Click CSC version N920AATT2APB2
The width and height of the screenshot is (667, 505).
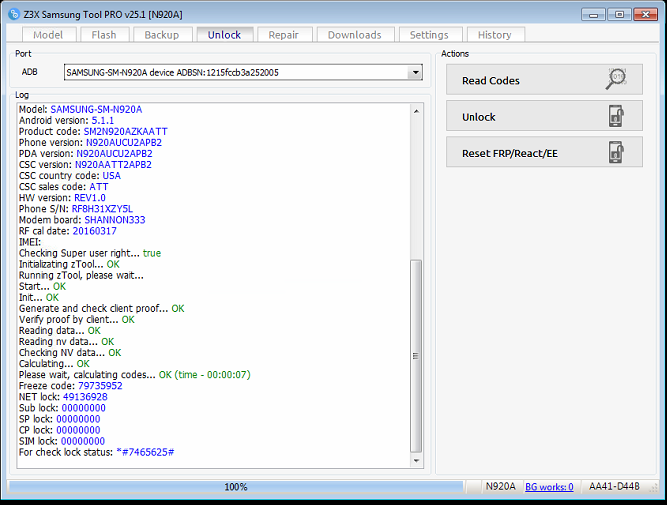point(113,165)
